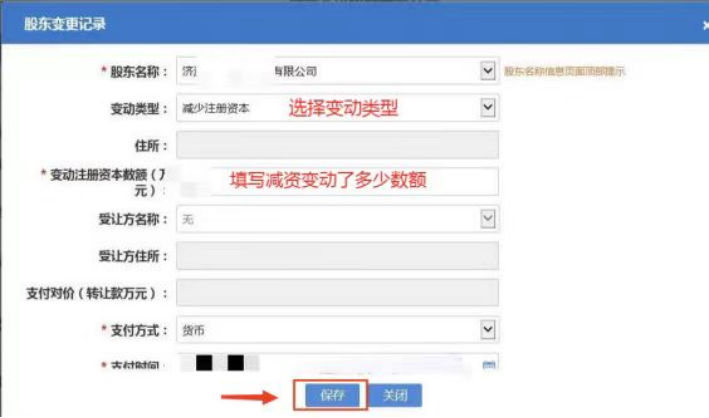Expand the 股东名称 dropdown arrow
The width and height of the screenshot is (709, 418).
(x=488, y=71)
